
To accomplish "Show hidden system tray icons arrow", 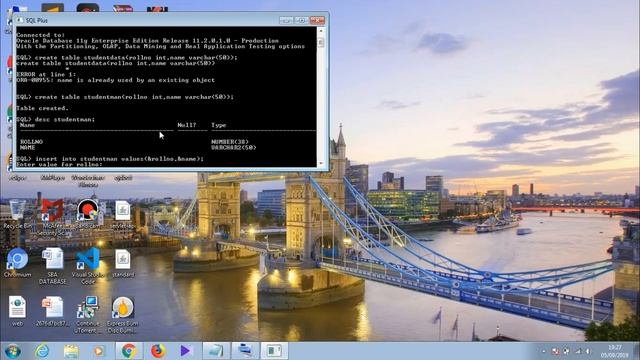I will pos(544,351).
